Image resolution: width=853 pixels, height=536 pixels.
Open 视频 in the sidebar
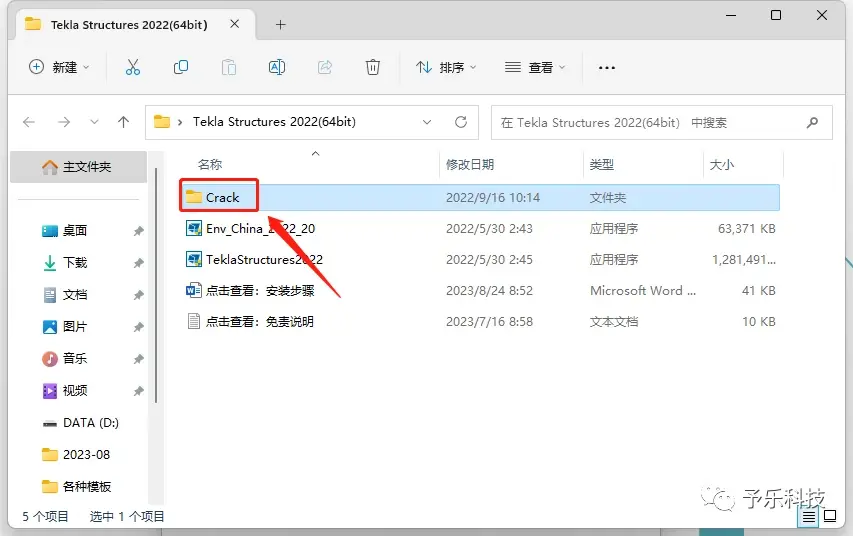75,391
